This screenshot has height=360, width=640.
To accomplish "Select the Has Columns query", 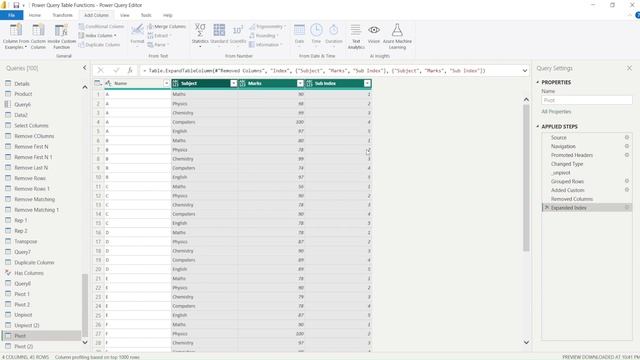I will 29,273.
